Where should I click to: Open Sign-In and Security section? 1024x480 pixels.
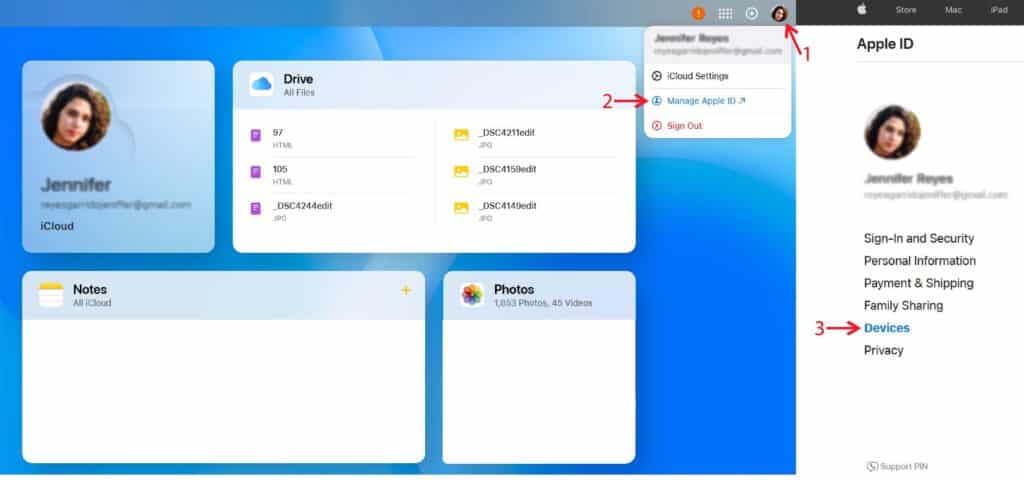coord(919,238)
